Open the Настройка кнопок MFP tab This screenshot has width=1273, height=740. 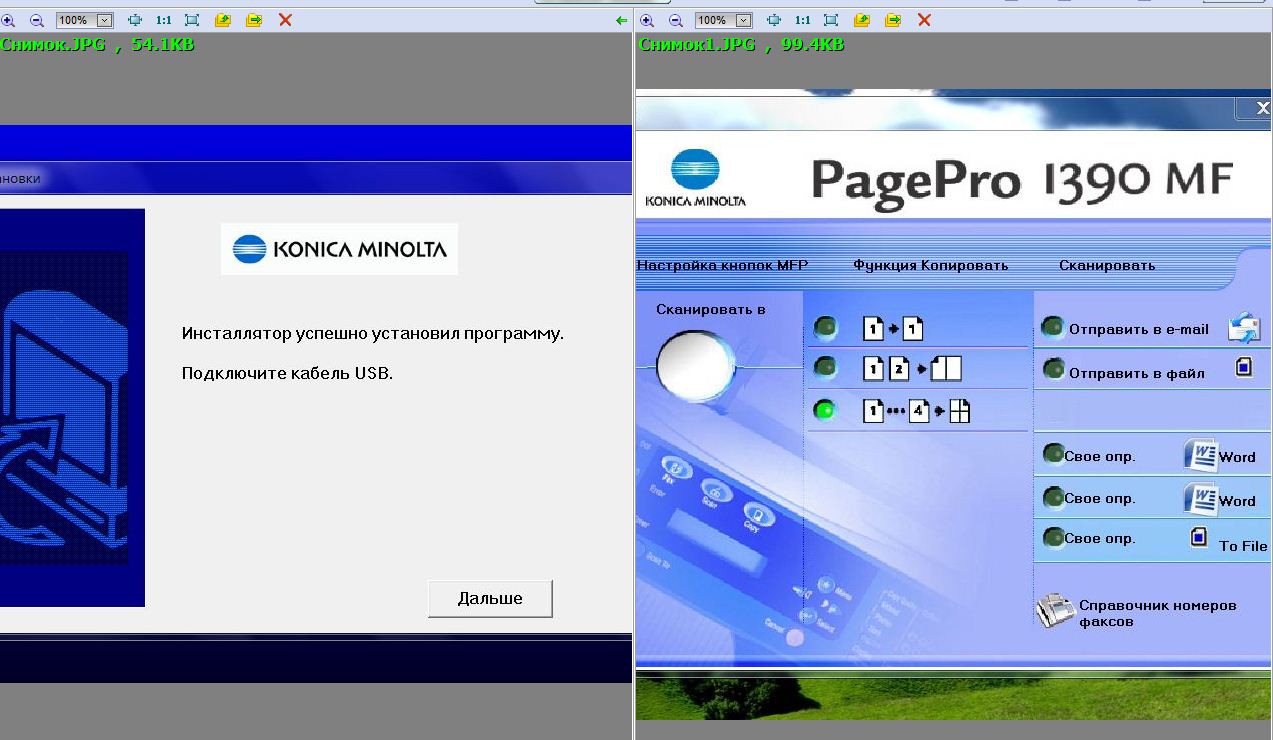(722, 266)
